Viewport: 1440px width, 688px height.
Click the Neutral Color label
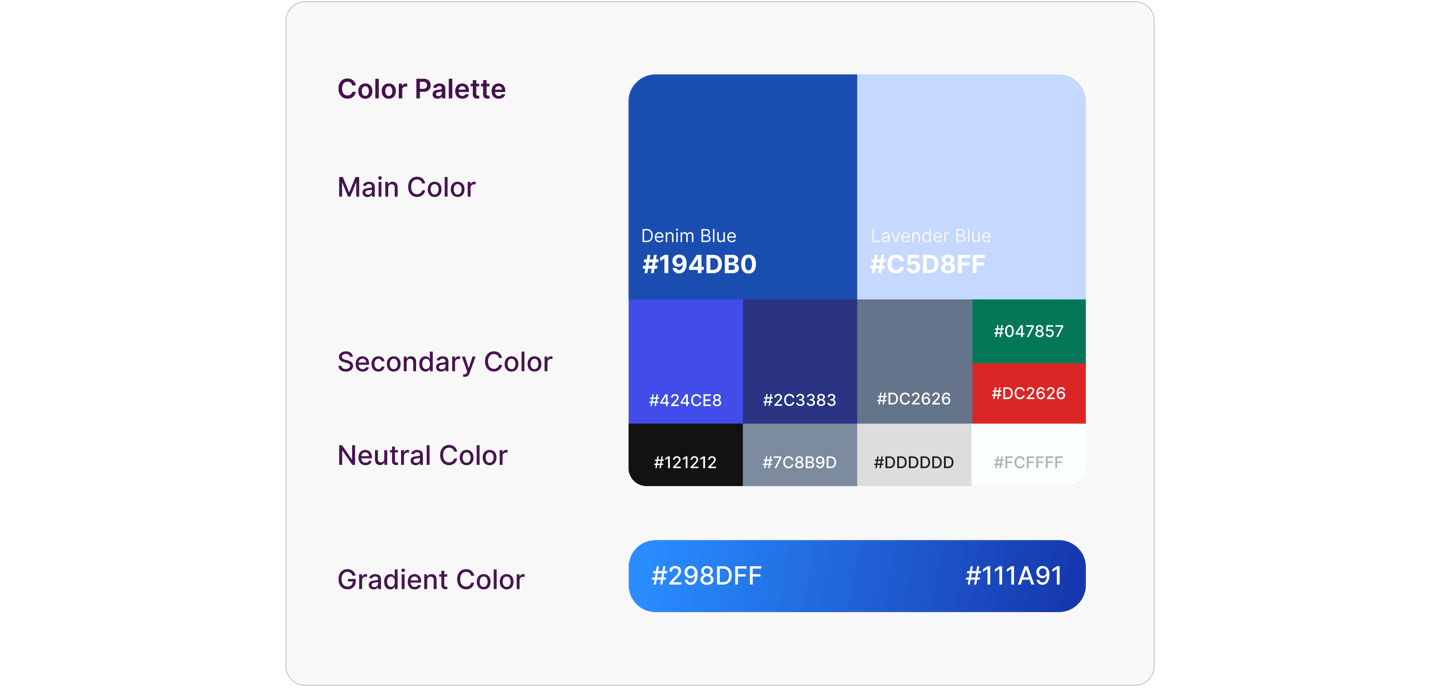point(422,455)
